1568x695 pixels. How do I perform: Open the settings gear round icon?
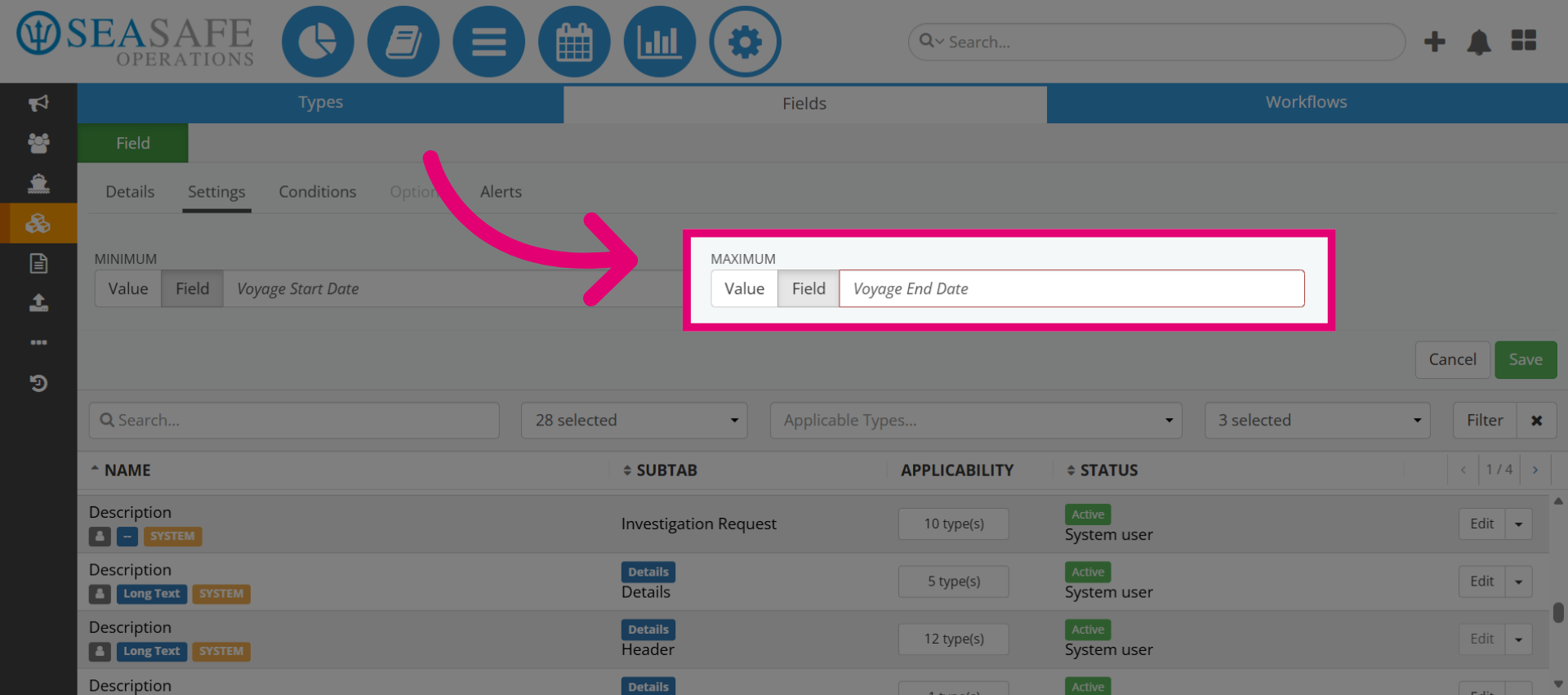745,42
